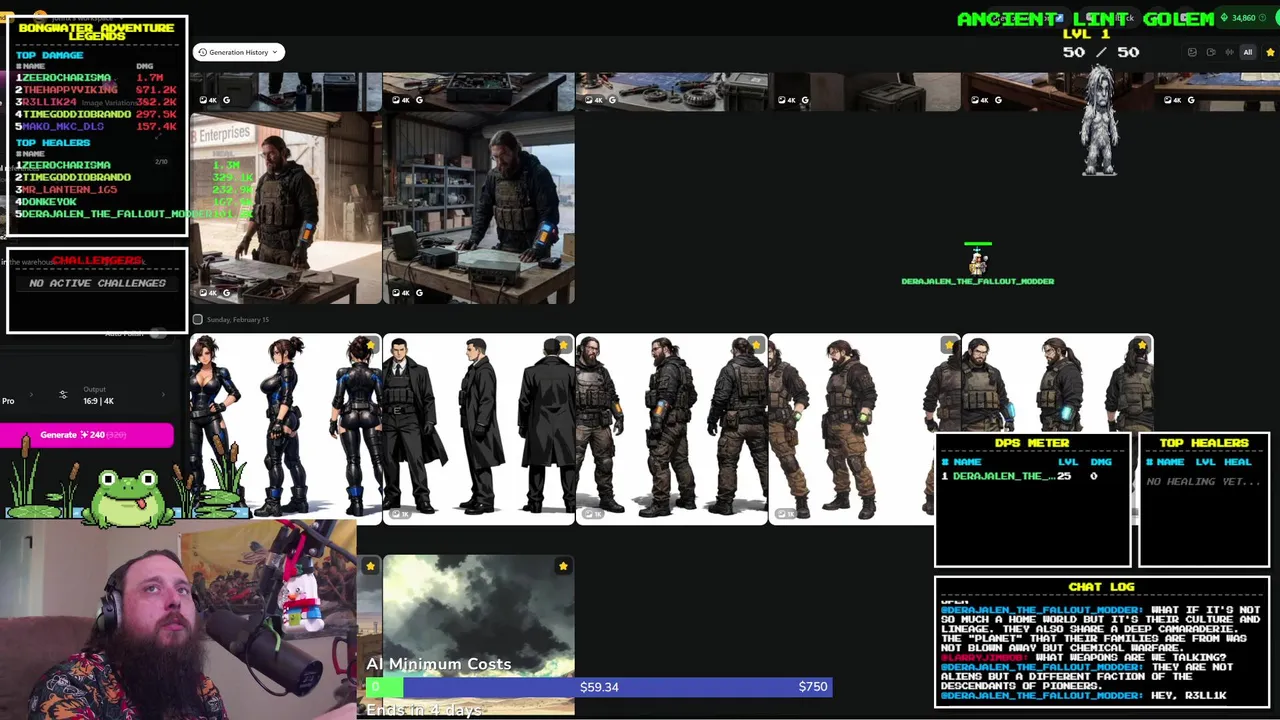Click 1K badge on brown cargo pants sheet
Screen dimensions: 1280x720
point(787,514)
